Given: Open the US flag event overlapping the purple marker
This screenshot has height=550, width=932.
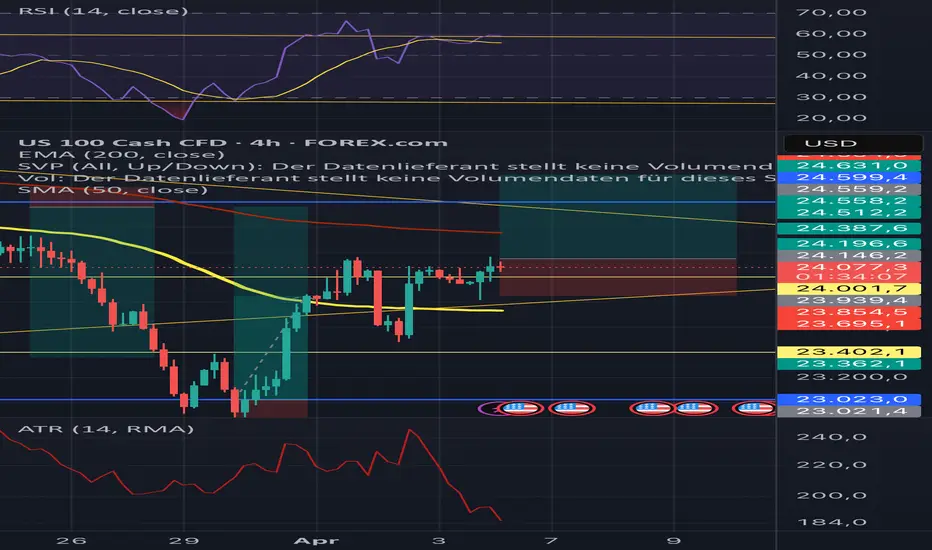Looking at the screenshot, I should [x=521, y=408].
